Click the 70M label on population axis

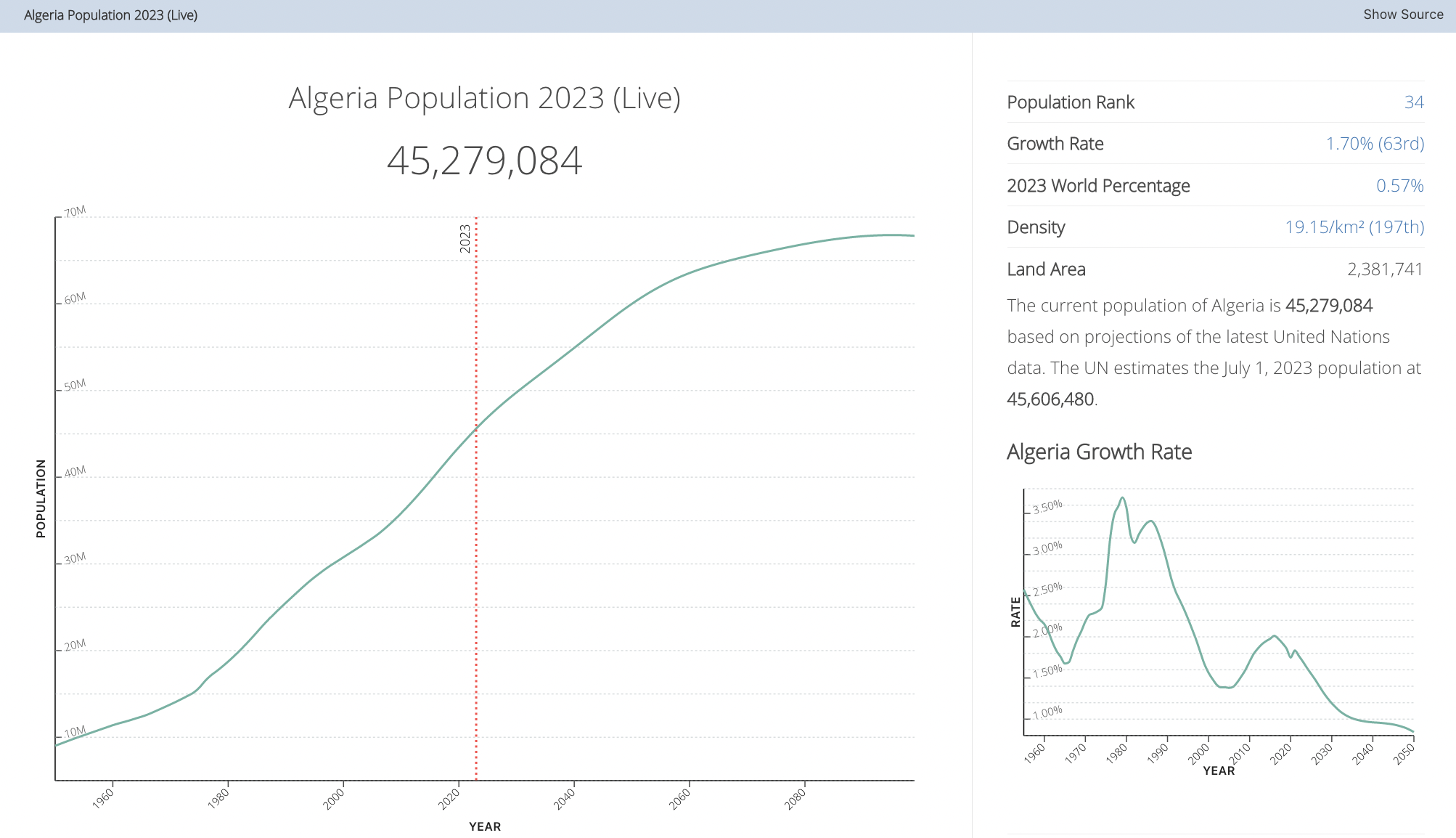(x=75, y=212)
